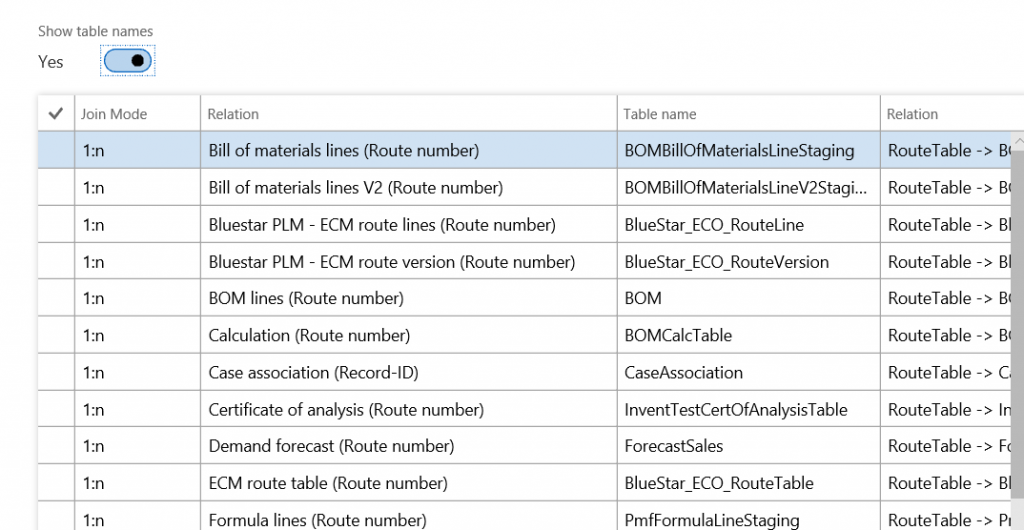
Task: Click the BOMCalcTable table name cell
Action: click(x=678, y=335)
